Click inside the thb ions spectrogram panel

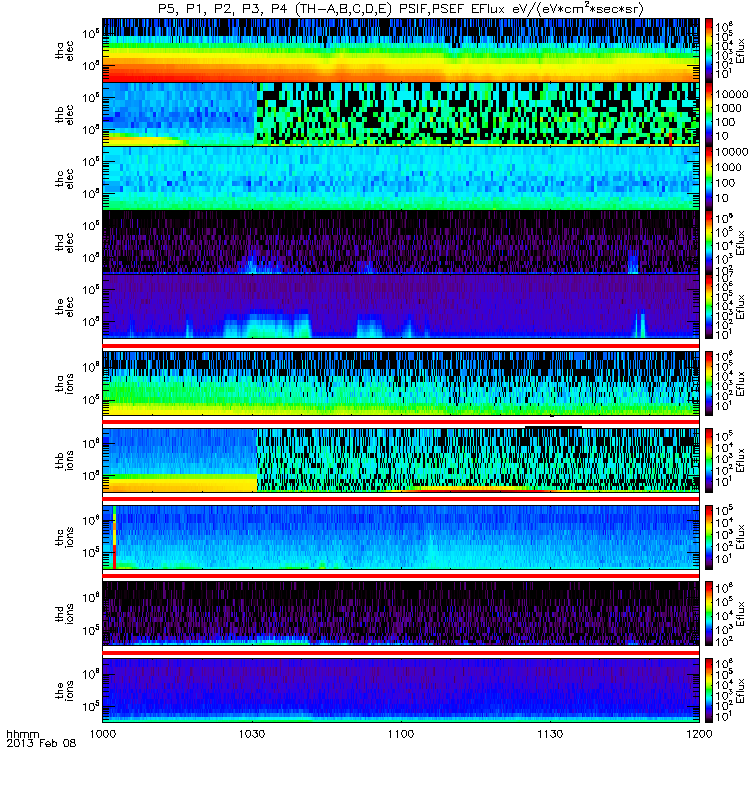(x=401, y=460)
